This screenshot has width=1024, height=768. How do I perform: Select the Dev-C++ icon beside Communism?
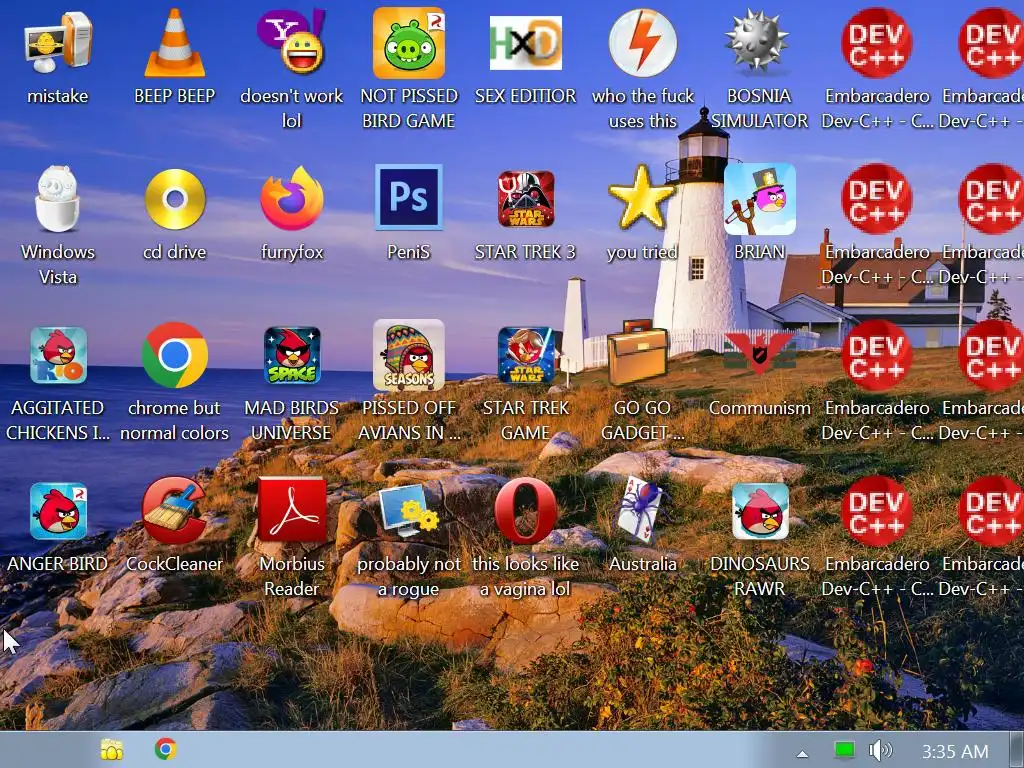coord(876,355)
